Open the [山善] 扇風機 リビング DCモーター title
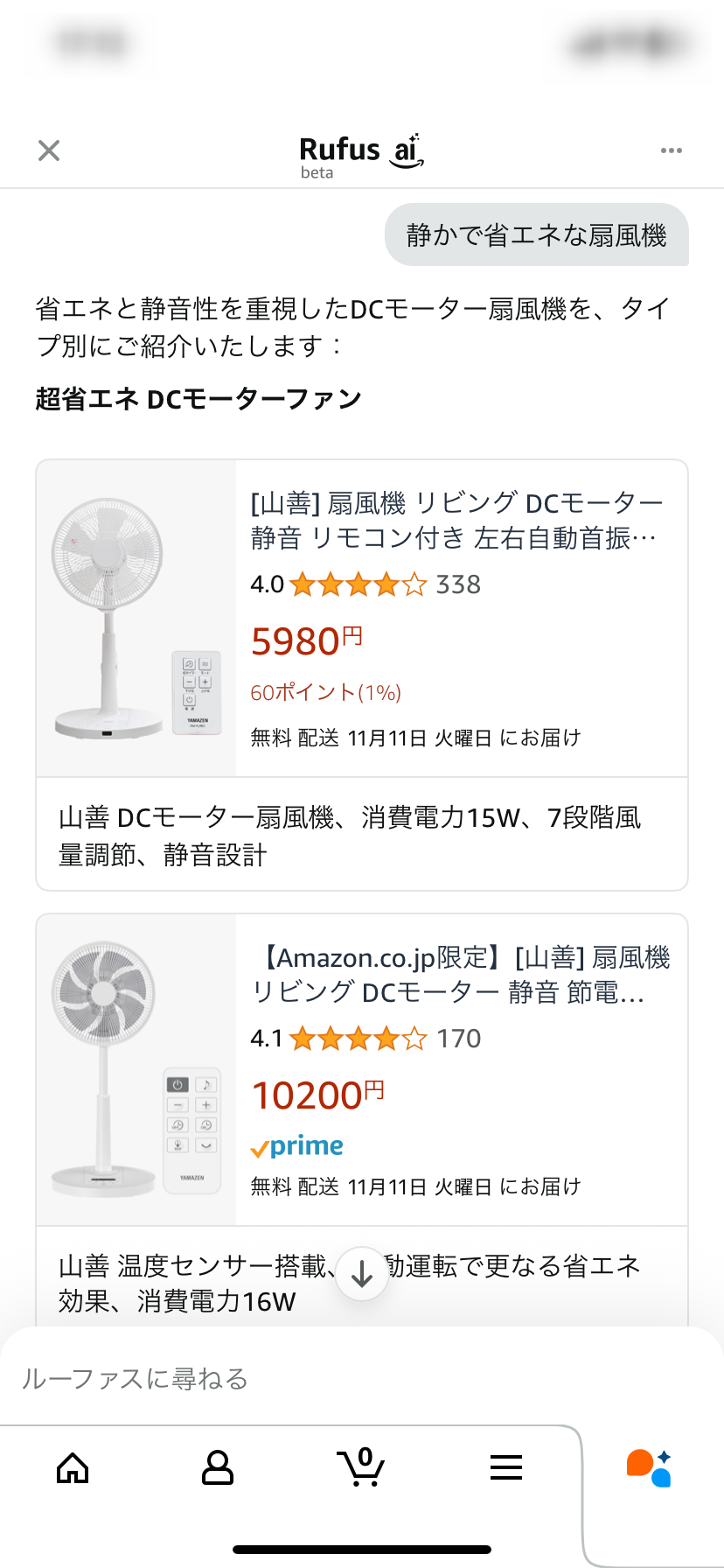Image resolution: width=724 pixels, height=1568 pixels. coord(456,520)
